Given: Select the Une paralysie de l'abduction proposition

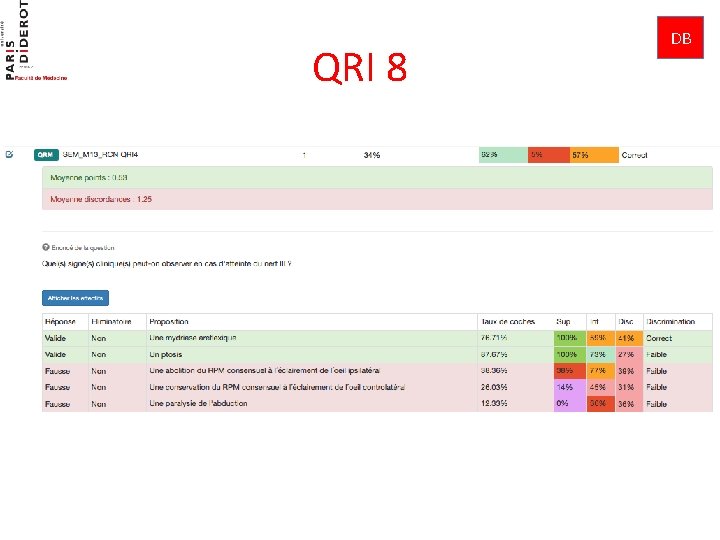Looking at the screenshot, I should [198, 404].
